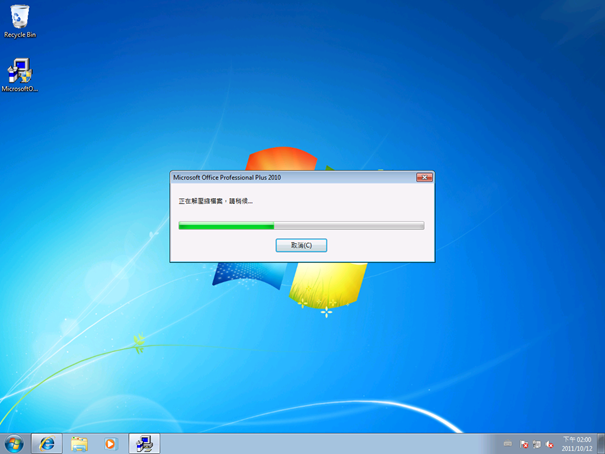The width and height of the screenshot is (605, 454).
Task: Open the clock showing 2011/10/12
Action: coord(577,444)
